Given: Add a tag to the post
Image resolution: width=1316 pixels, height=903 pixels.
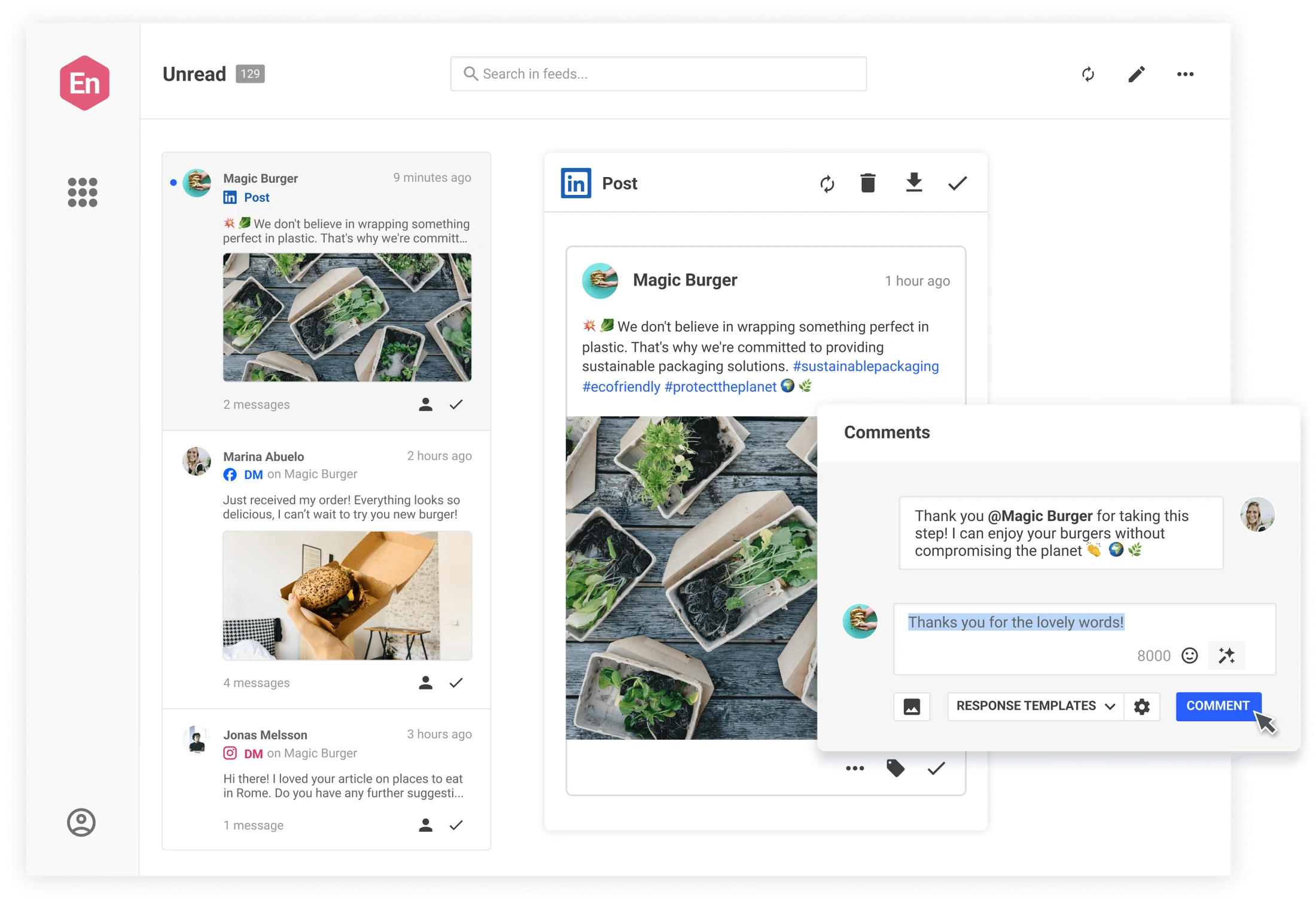Looking at the screenshot, I should pos(895,768).
